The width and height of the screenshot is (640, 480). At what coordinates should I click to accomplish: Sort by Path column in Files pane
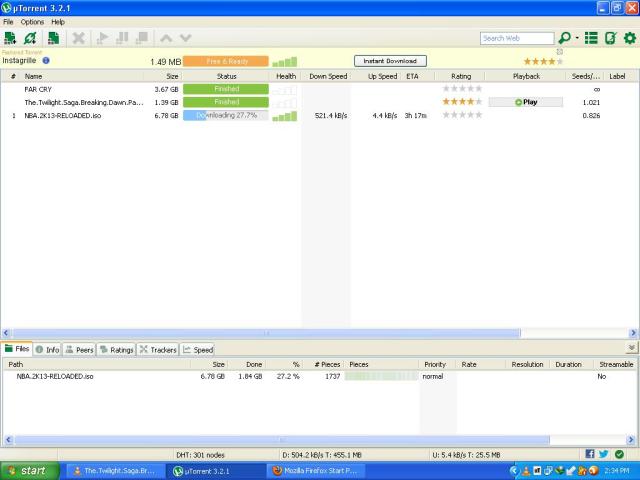point(98,364)
